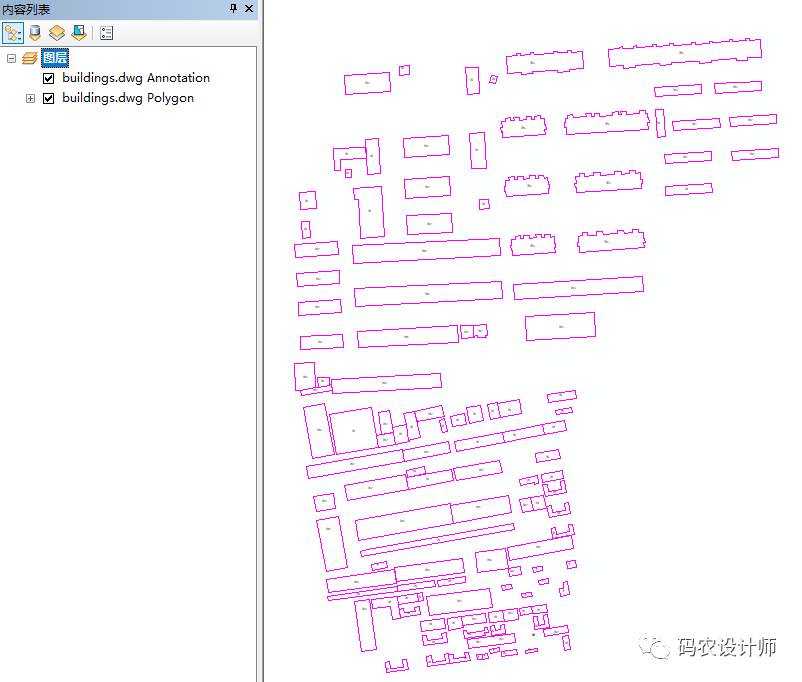The height and width of the screenshot is (682, 802).
Task: Close the 内容列表 panel
Action: coord(250,8)
